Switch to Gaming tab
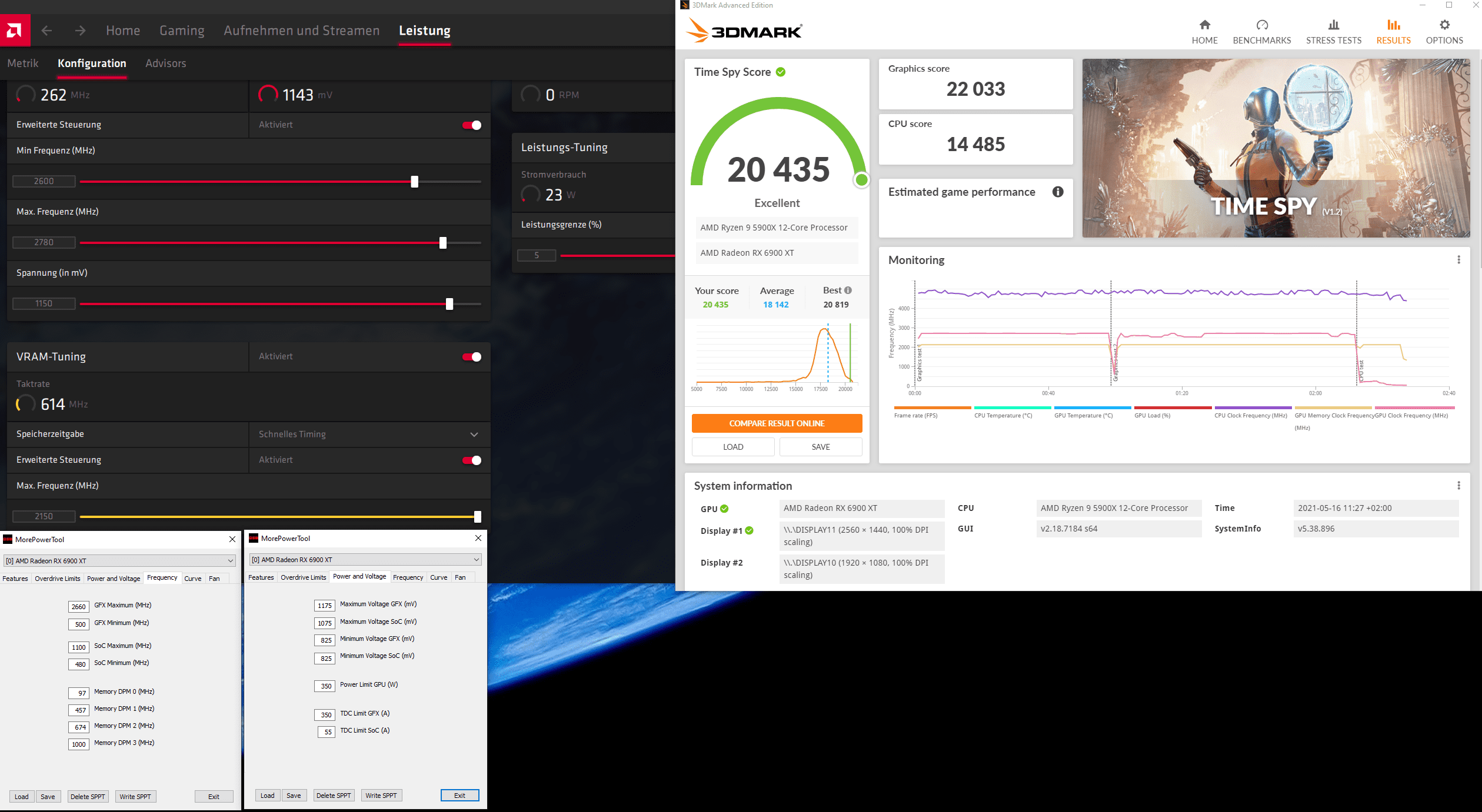 [182, 31]
